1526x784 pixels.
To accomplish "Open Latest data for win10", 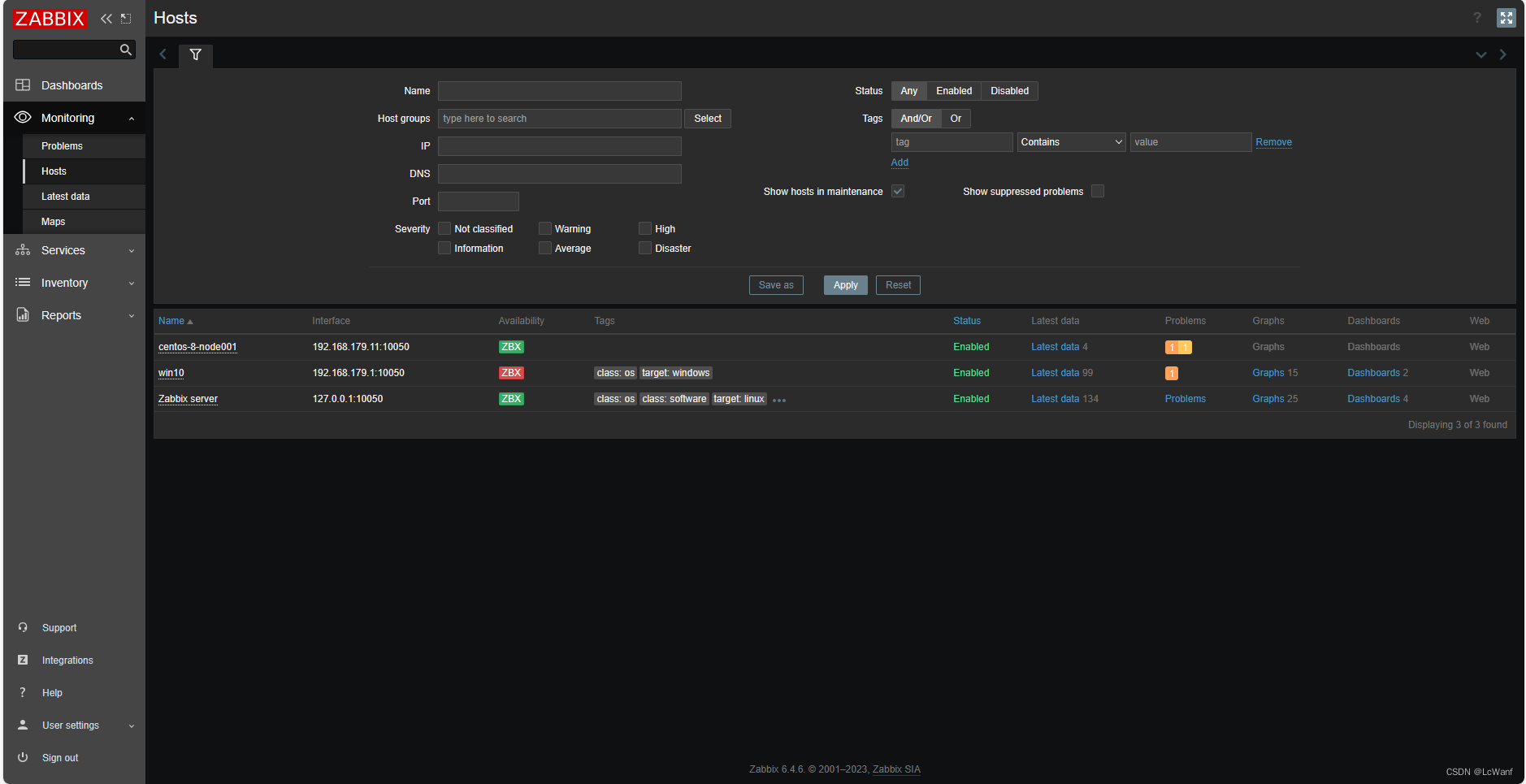I will (1055, 373).
